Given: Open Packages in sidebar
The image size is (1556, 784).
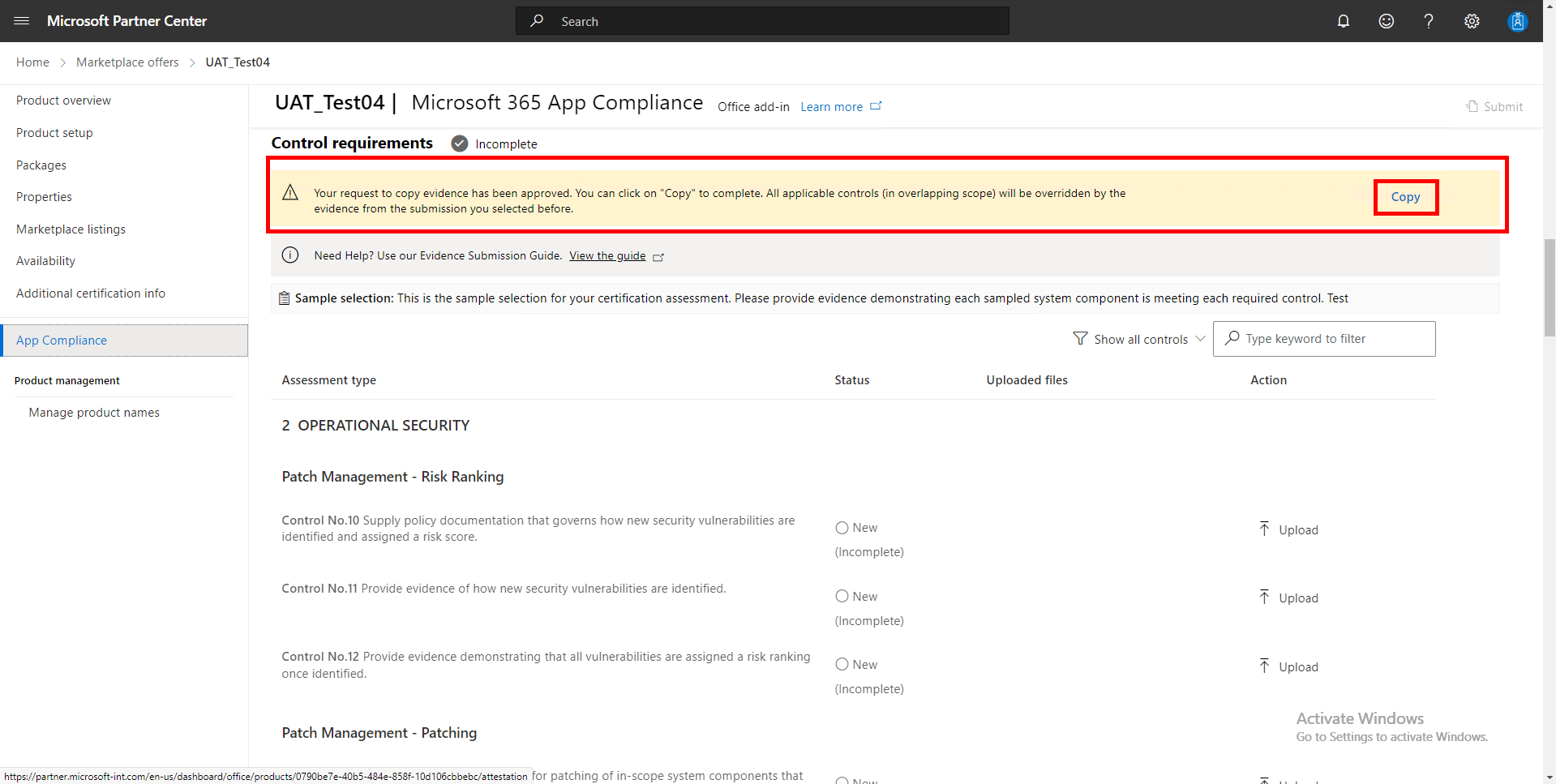Looking at the screenshot, I should click(41, 165).
